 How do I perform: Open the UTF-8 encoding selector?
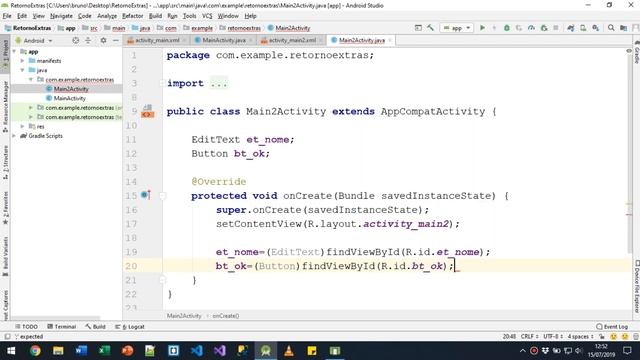(x=553, y=336)
